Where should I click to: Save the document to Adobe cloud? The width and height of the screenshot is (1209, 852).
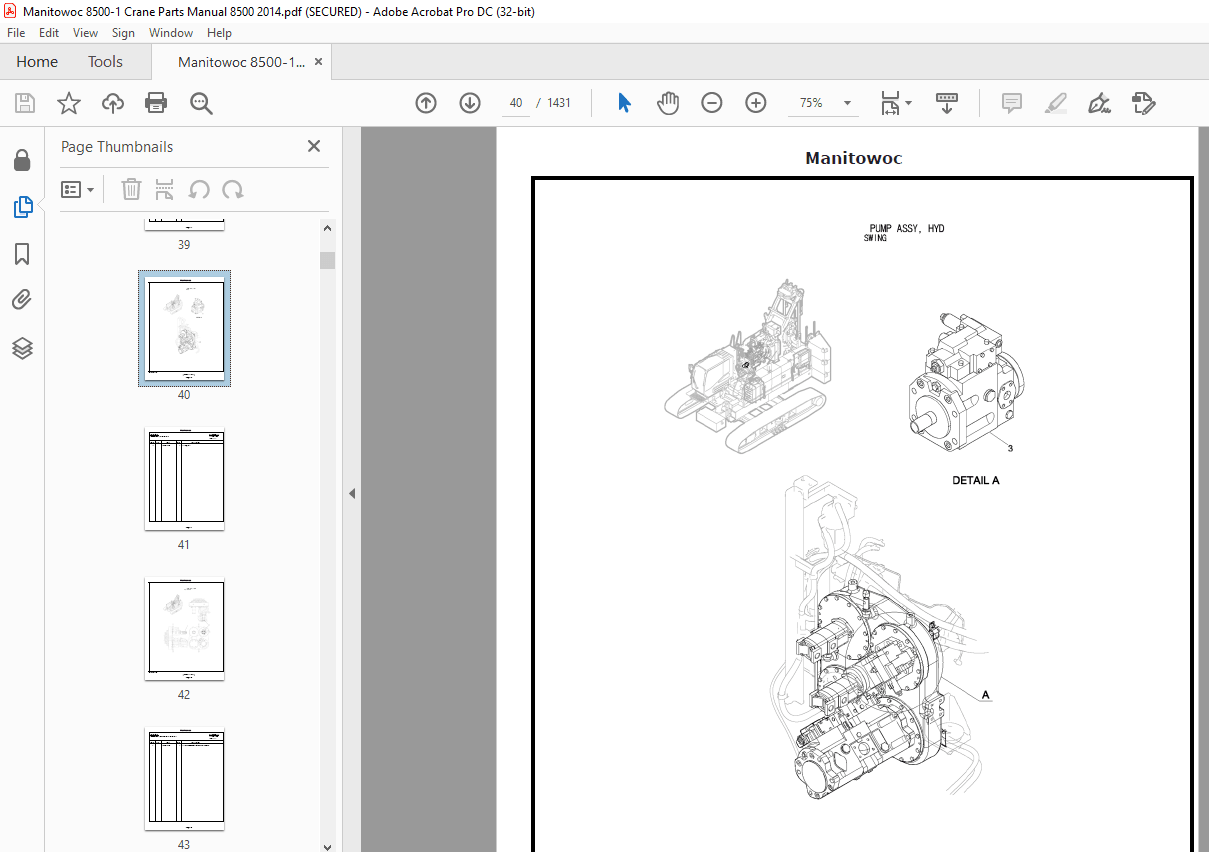point(112,103)
